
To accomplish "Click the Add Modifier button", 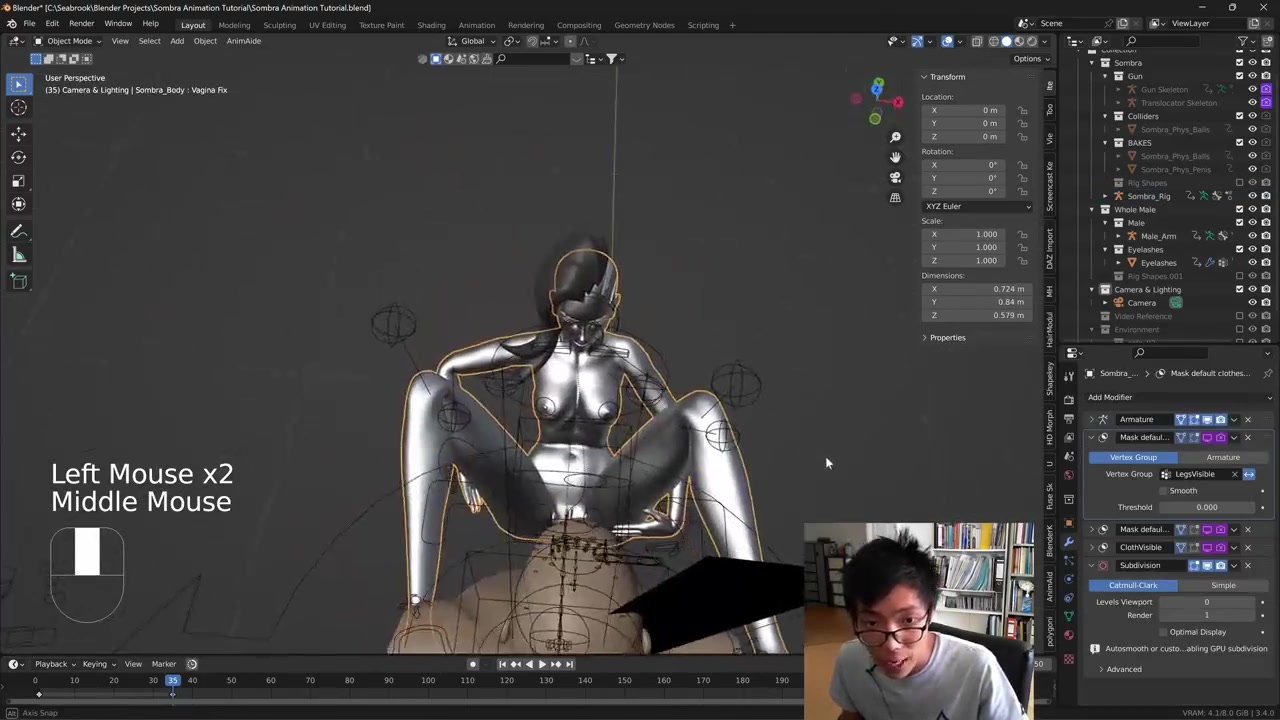I will click(x=1110, y=397).
